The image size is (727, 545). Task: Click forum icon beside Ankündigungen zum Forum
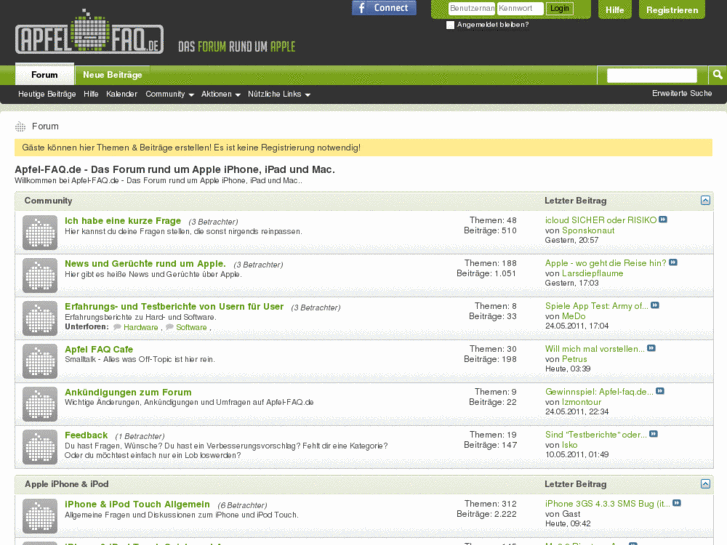coord(40,404)
